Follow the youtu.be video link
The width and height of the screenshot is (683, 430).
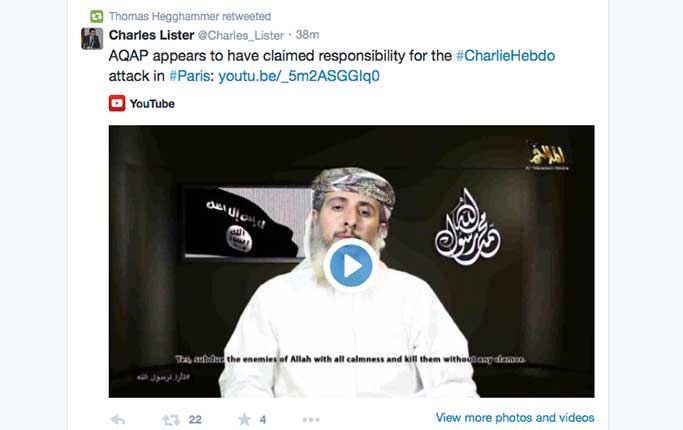[x=299, y=76]
